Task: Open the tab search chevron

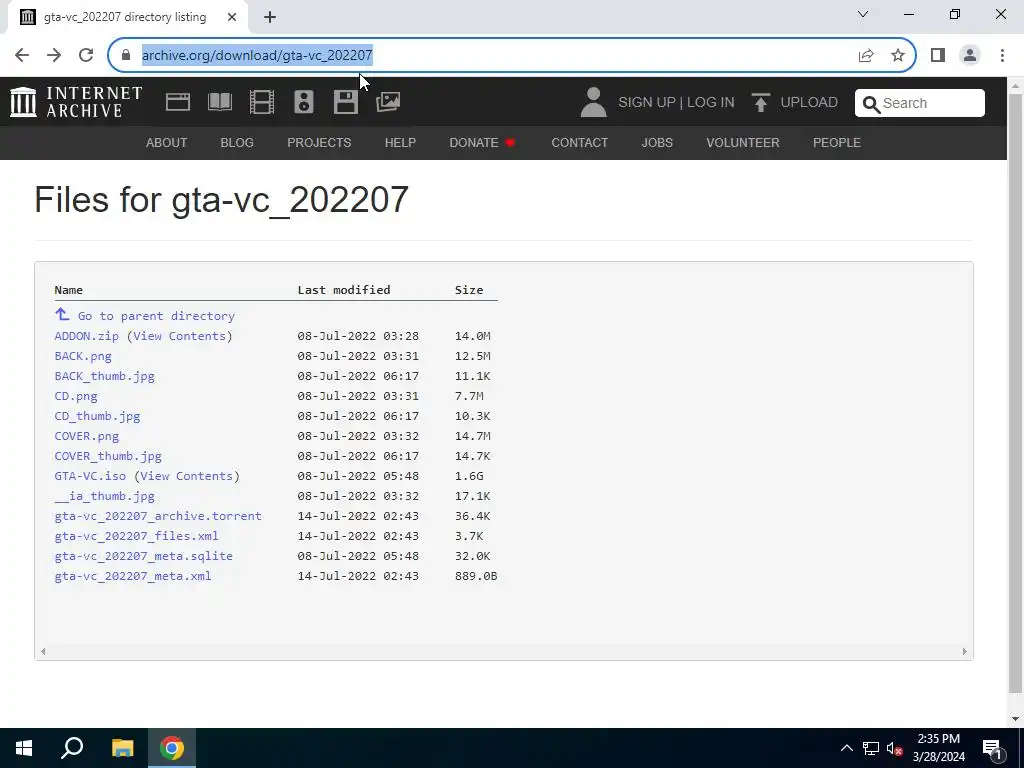Action: coord(863,14)
